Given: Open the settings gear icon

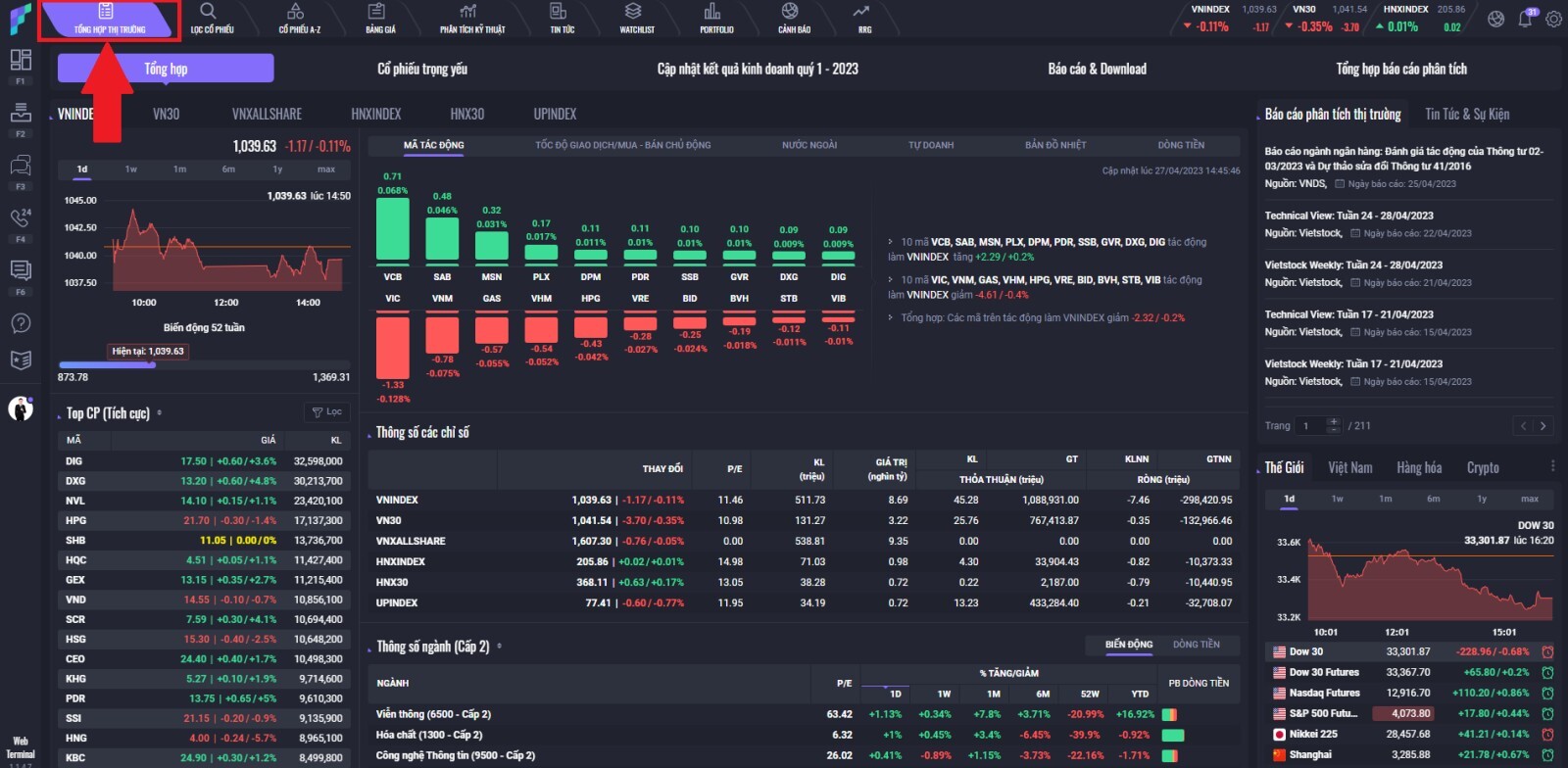Looking at the screenshot, I should [1553, 19].
